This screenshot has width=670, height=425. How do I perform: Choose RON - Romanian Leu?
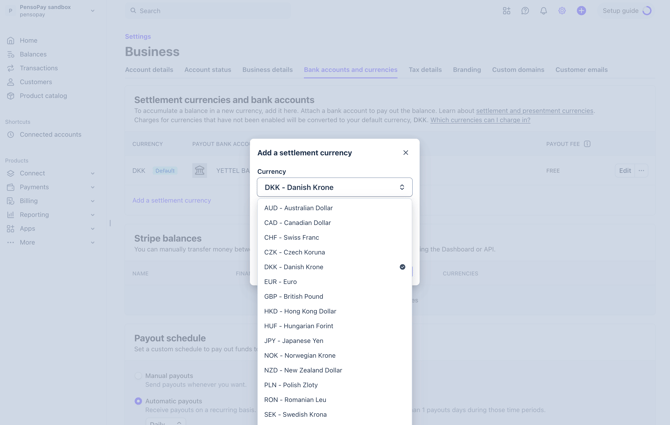click(x=335, y=399)
